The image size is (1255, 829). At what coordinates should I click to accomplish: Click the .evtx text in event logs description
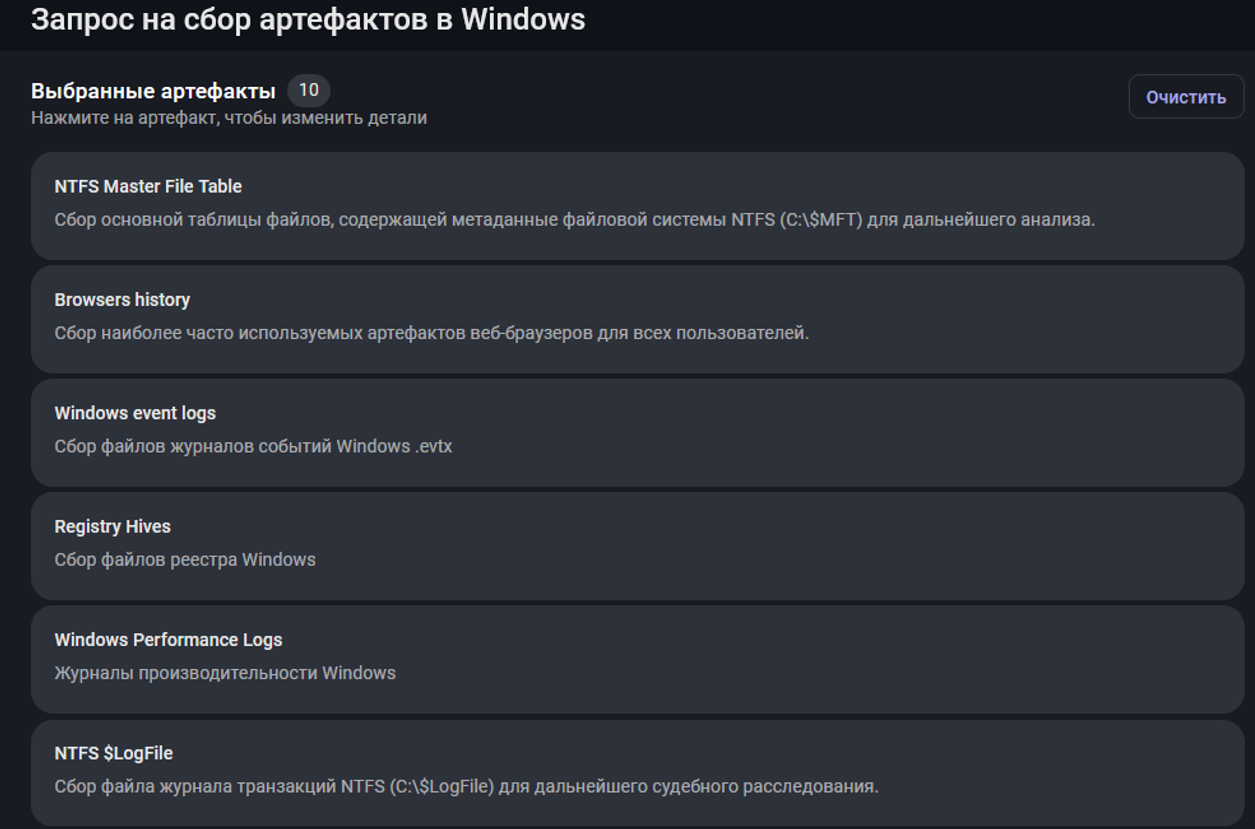433,446
